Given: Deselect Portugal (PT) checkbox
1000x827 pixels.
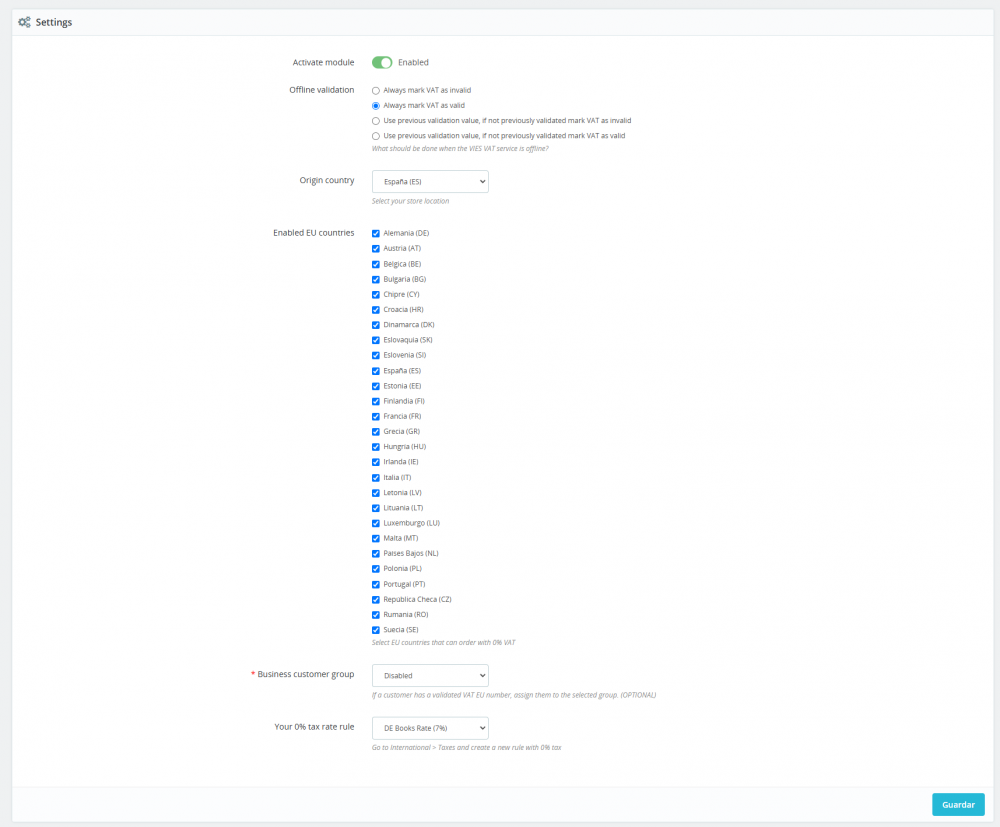Looking at the screenshot, I should 375,583.
